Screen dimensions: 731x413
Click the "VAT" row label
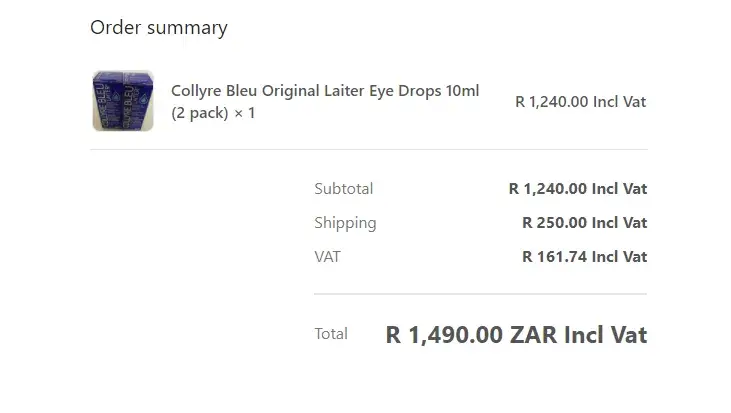[327, 256]
